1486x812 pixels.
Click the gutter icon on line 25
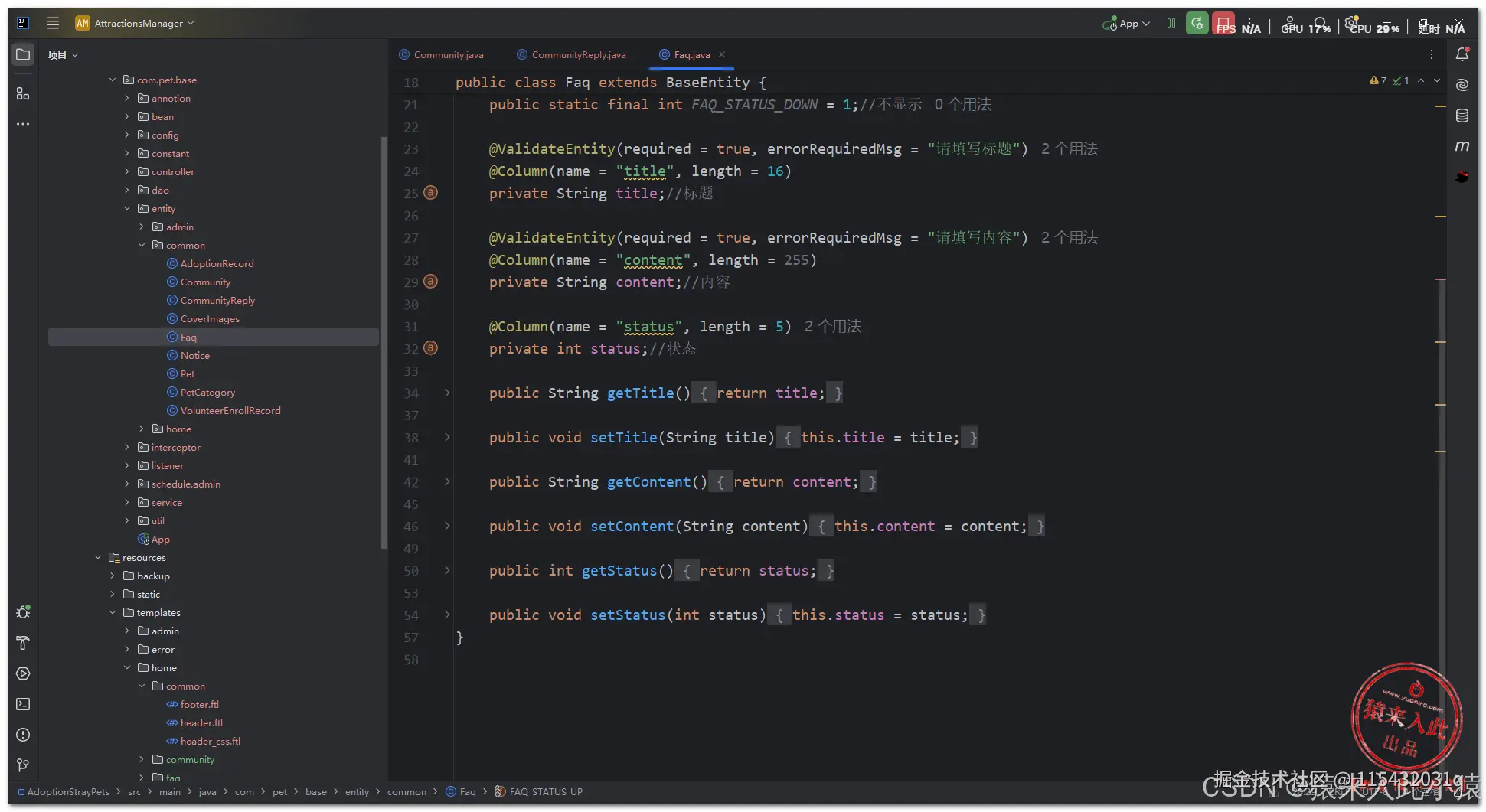(431, 193)
